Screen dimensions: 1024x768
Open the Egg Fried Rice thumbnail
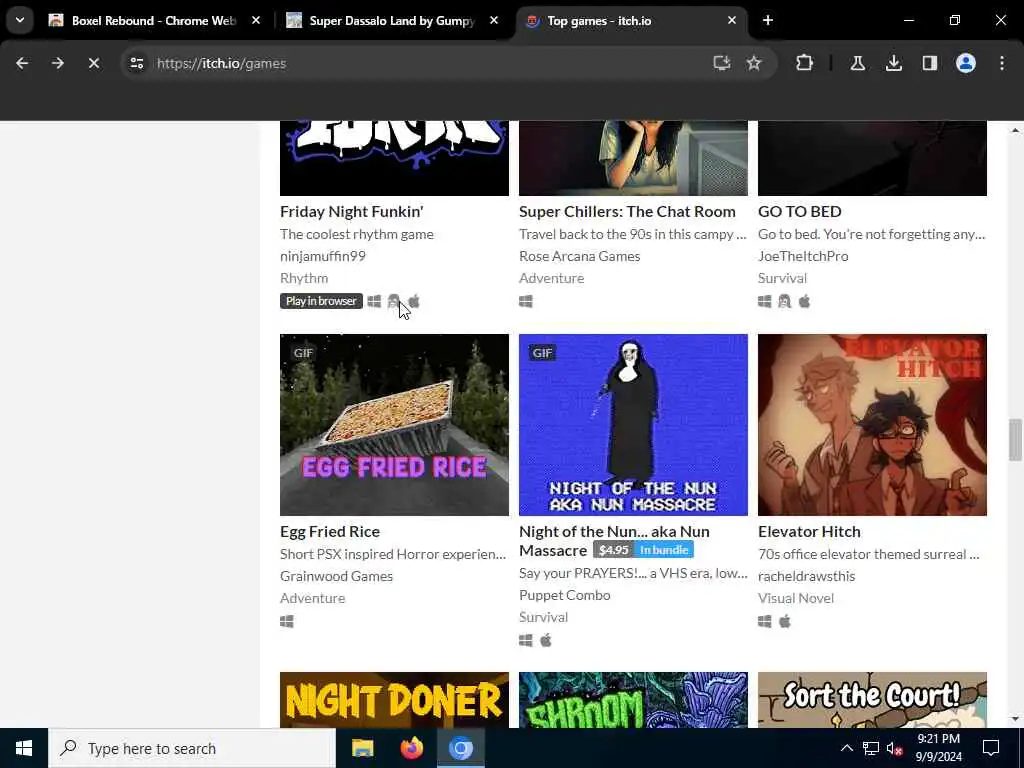coord(394,424)
